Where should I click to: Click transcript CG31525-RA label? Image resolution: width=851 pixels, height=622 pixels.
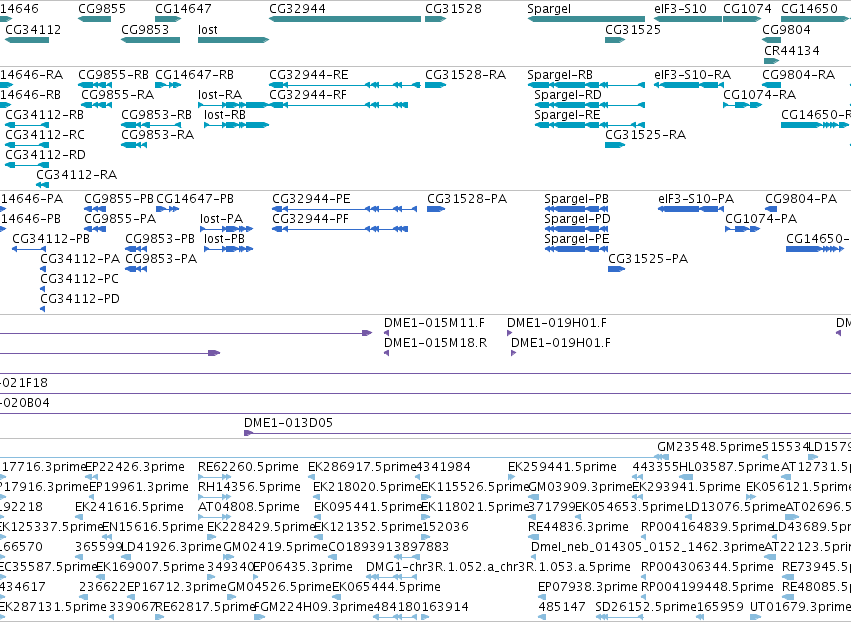point(645,135)
